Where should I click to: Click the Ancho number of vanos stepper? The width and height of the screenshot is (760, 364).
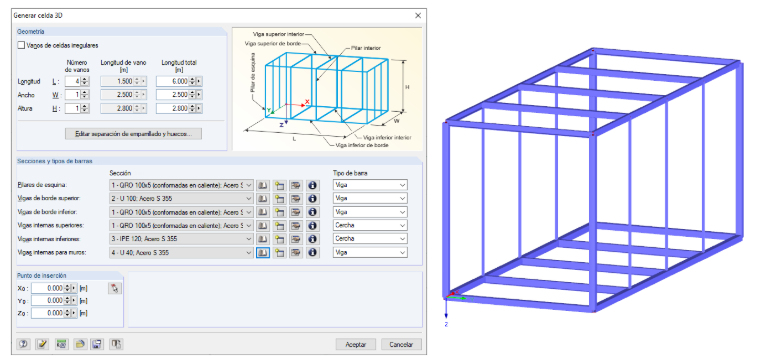(85, 95)
